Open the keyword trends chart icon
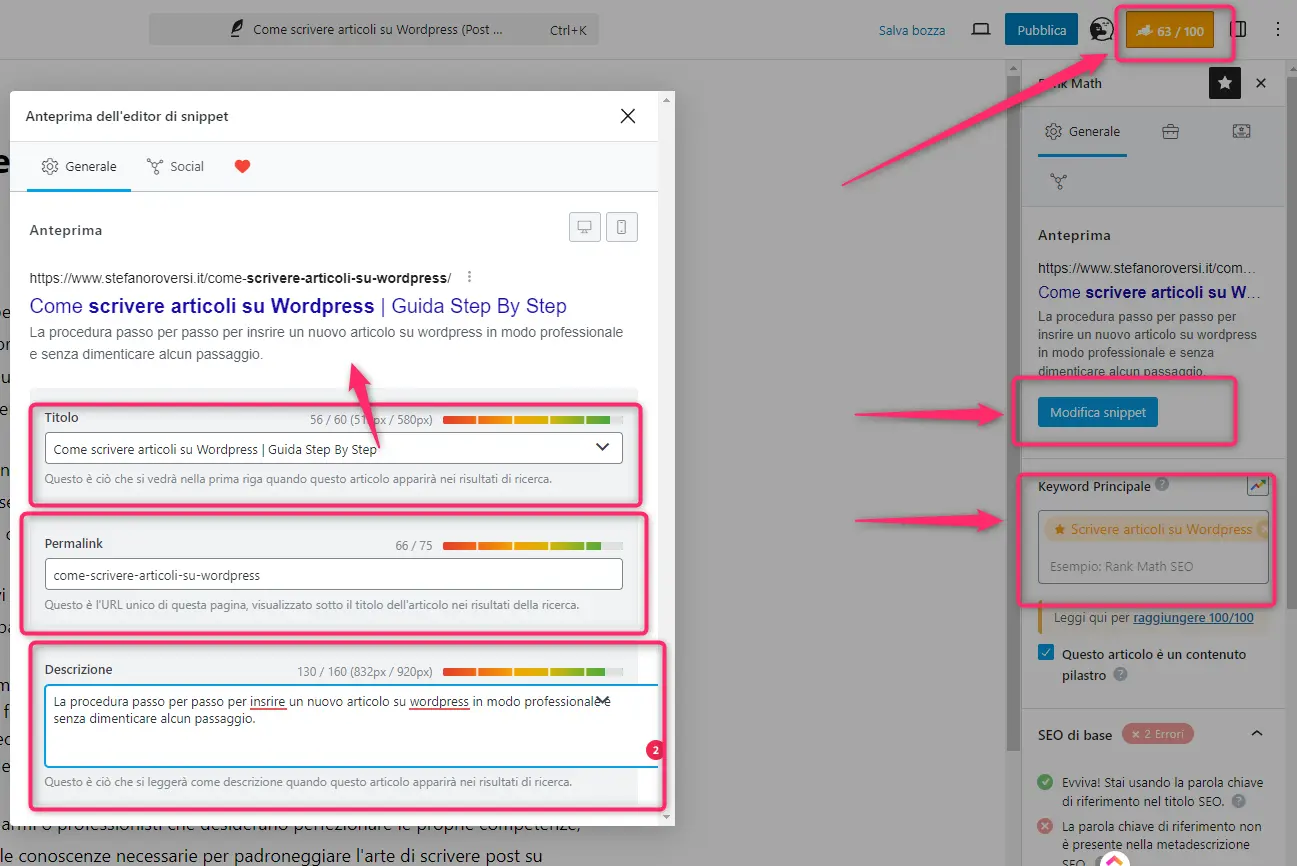 click(x=1258, y=486)
